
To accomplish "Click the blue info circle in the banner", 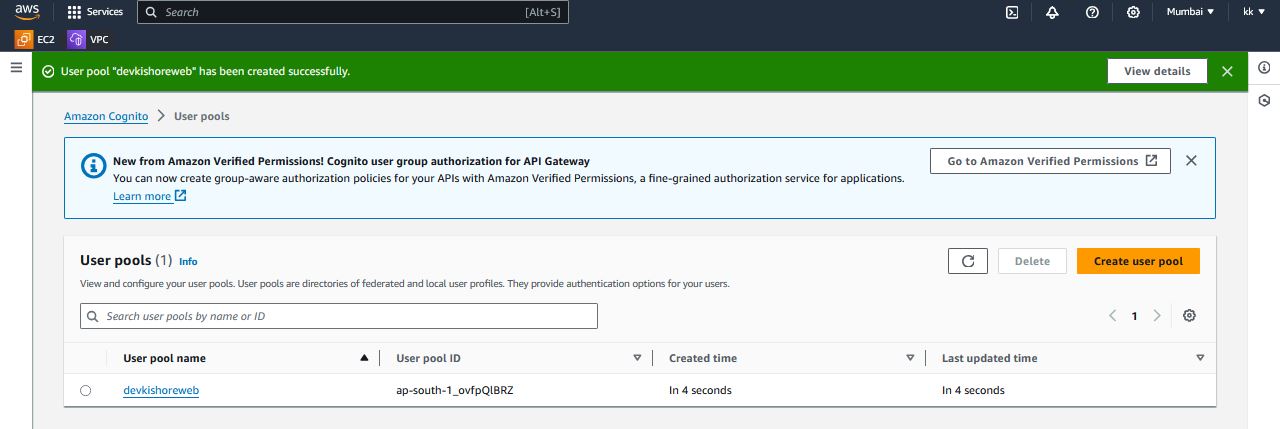I will point(93,166).
